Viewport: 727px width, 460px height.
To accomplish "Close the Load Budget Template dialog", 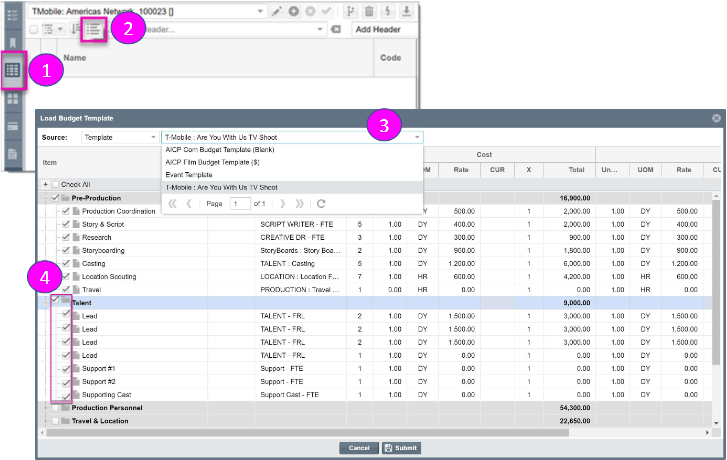I will pyautogui.click(x=716, y=118).
